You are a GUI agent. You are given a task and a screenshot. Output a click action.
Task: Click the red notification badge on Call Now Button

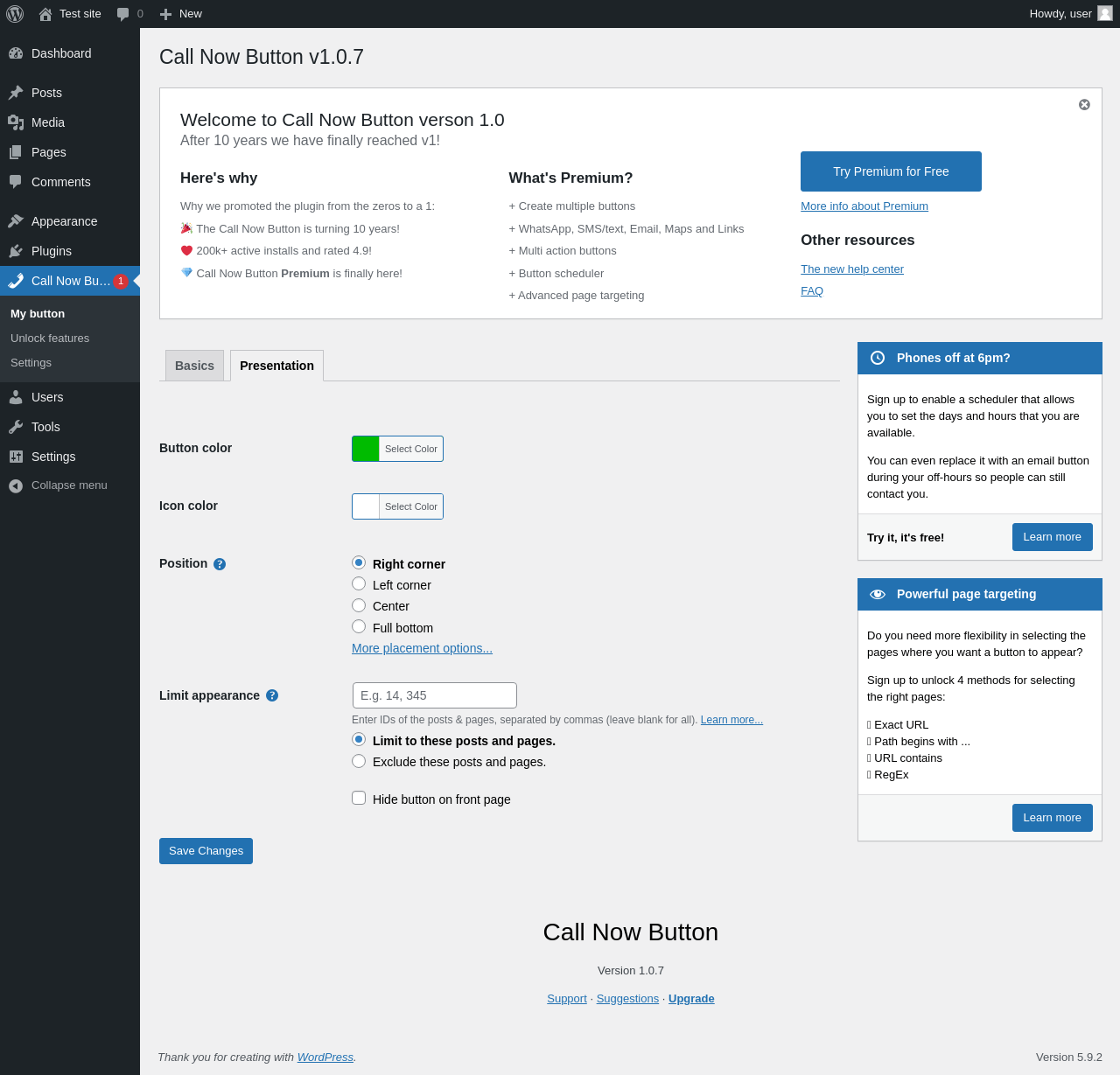click(121, 281)
